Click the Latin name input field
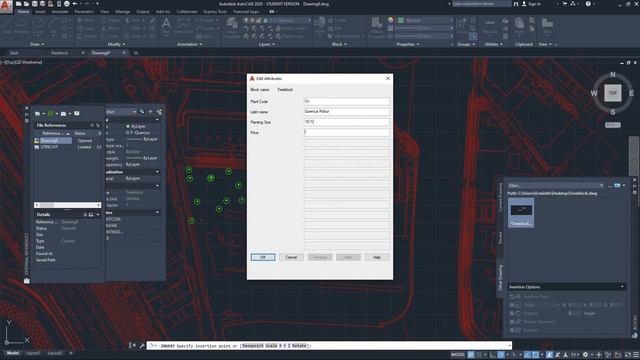The width and height of the screenshot is (640, 360). pos(347,111)
